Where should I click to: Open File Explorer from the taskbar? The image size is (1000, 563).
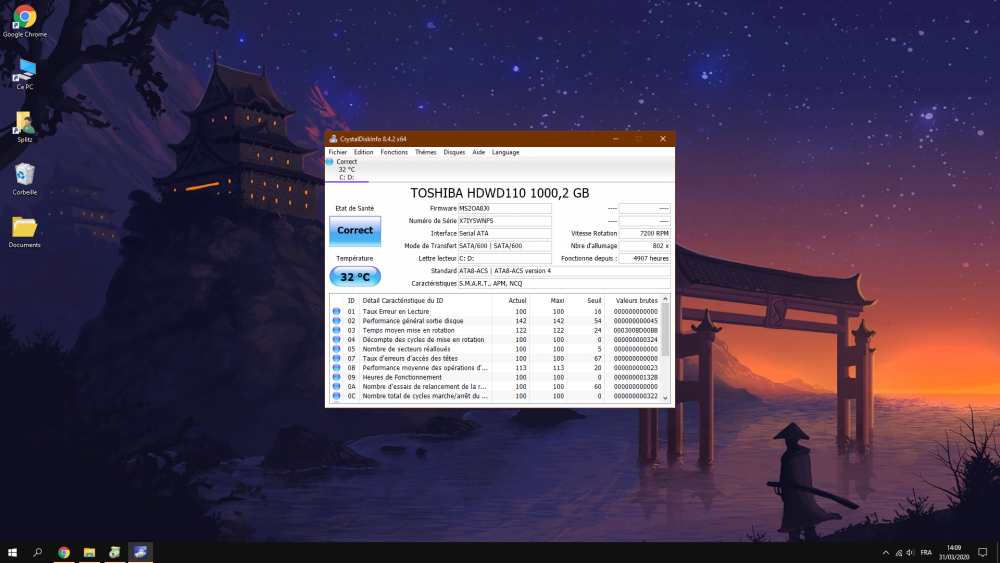coord(89,552)
